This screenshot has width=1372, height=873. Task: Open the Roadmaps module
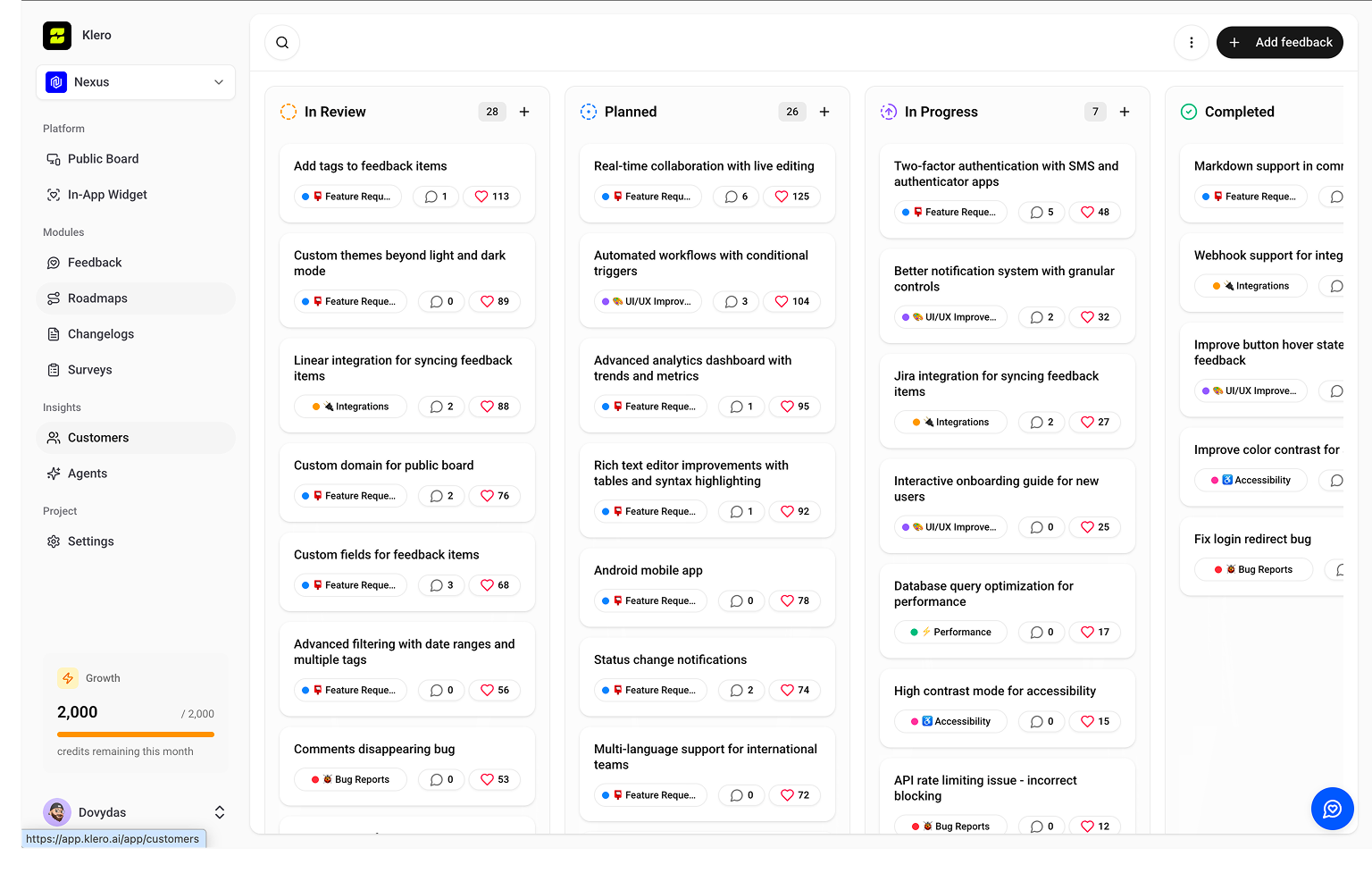pos(97,298)
